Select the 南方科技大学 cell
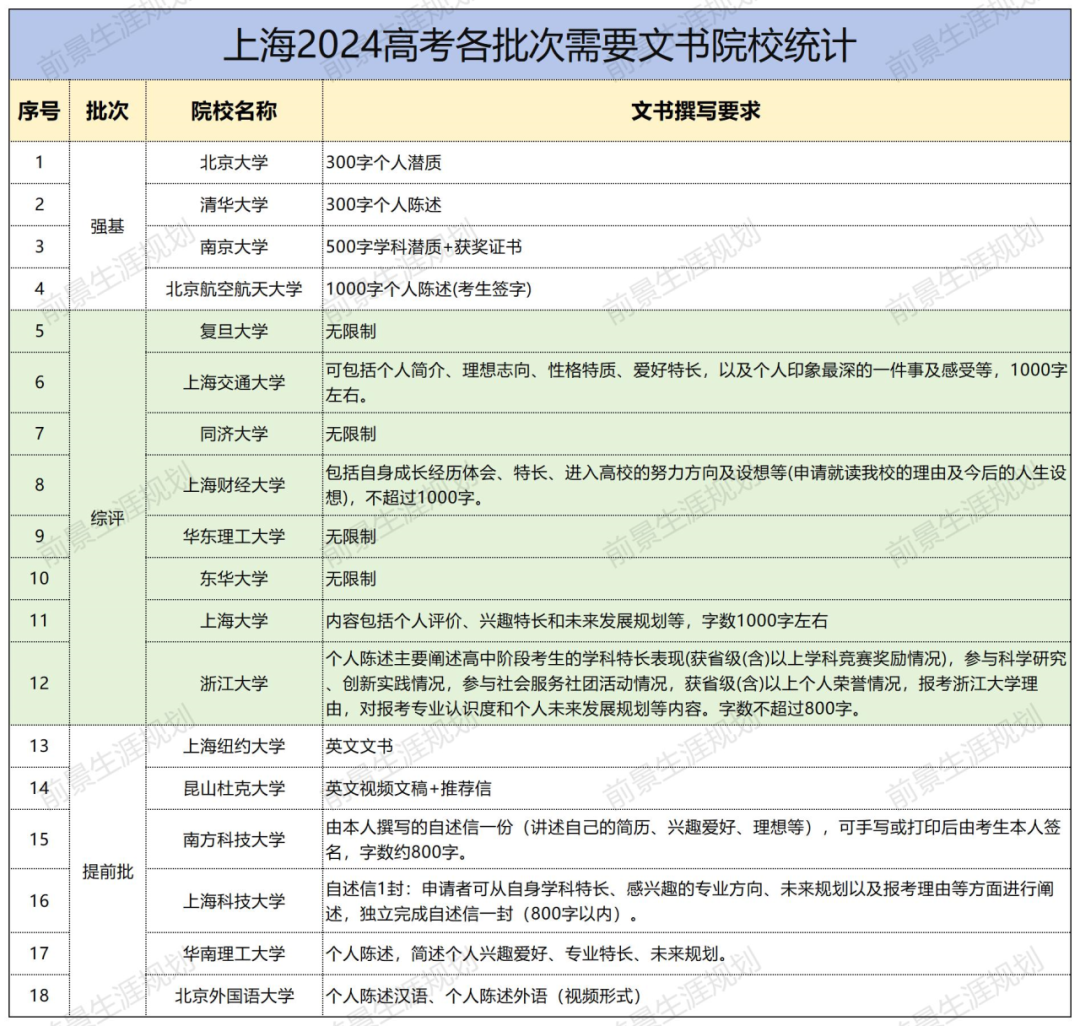Screen dimensions: 1080x1026 [x=234, y=839]
